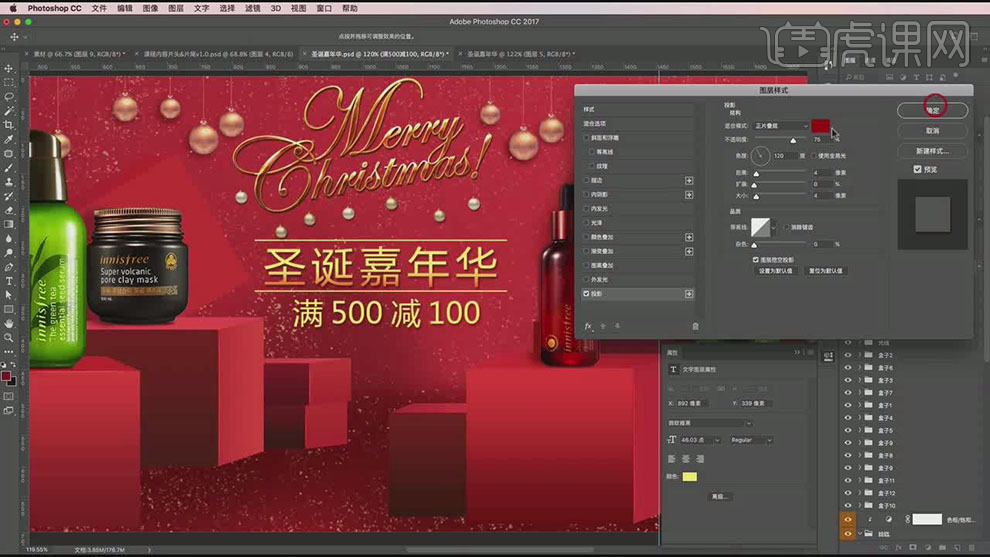Click the red drop shadow color swatch
This screenshot has width=990, height=557.
click(x=820, y=126)
